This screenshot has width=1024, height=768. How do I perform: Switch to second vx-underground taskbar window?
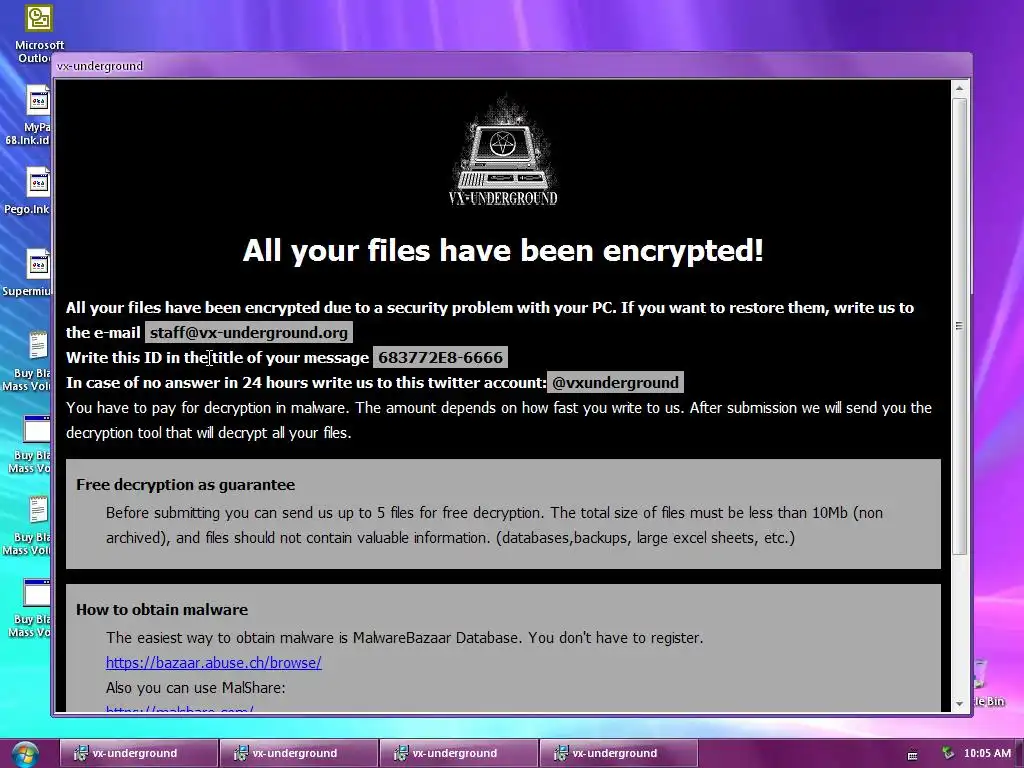point(299,753)
